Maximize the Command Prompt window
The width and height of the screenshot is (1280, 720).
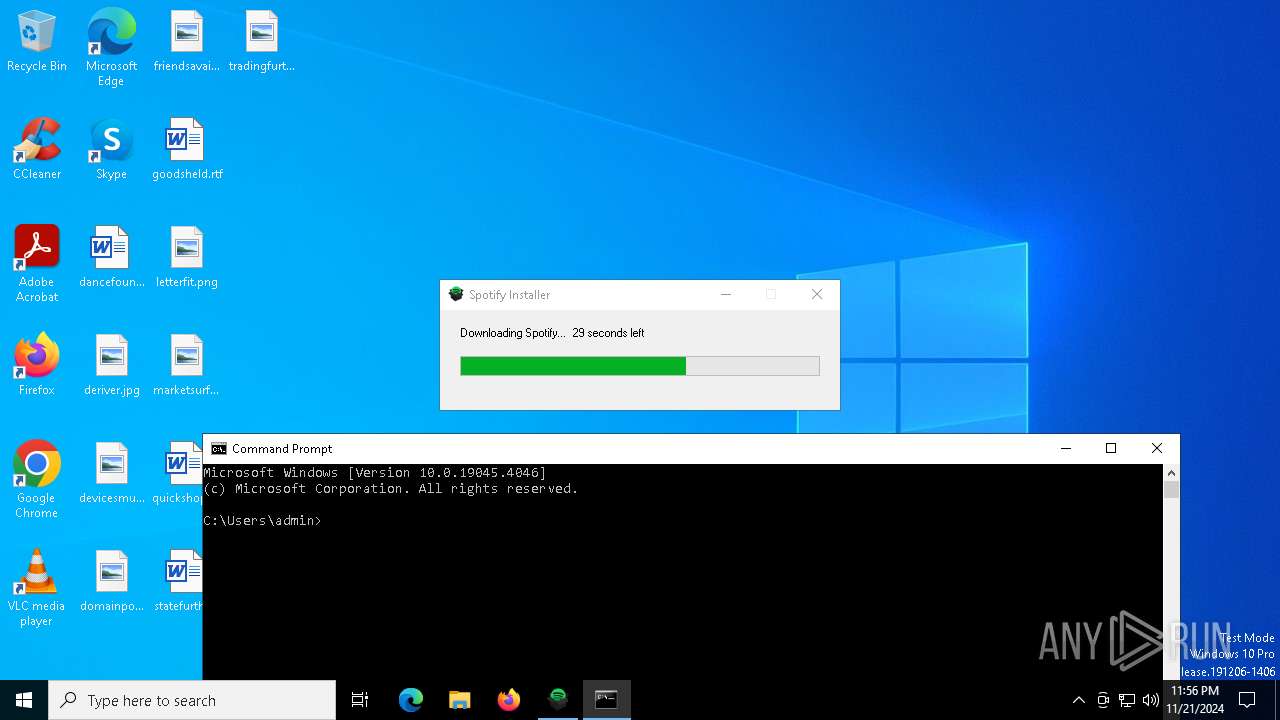pyautogui.click(x=1111, y=448)
